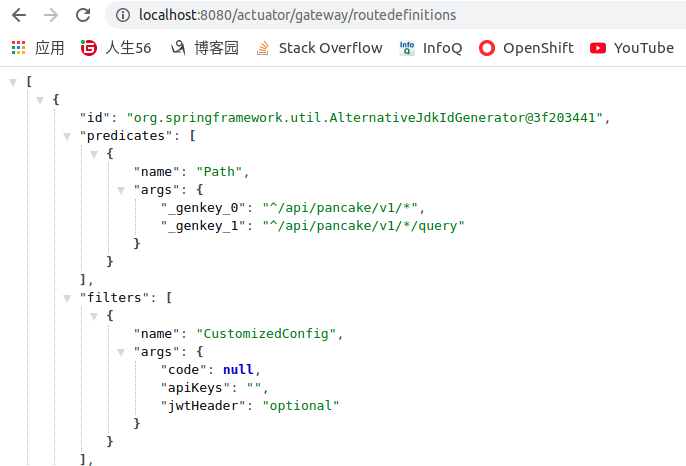Collapse the CustomizedConfig filter object

(94, 316)
